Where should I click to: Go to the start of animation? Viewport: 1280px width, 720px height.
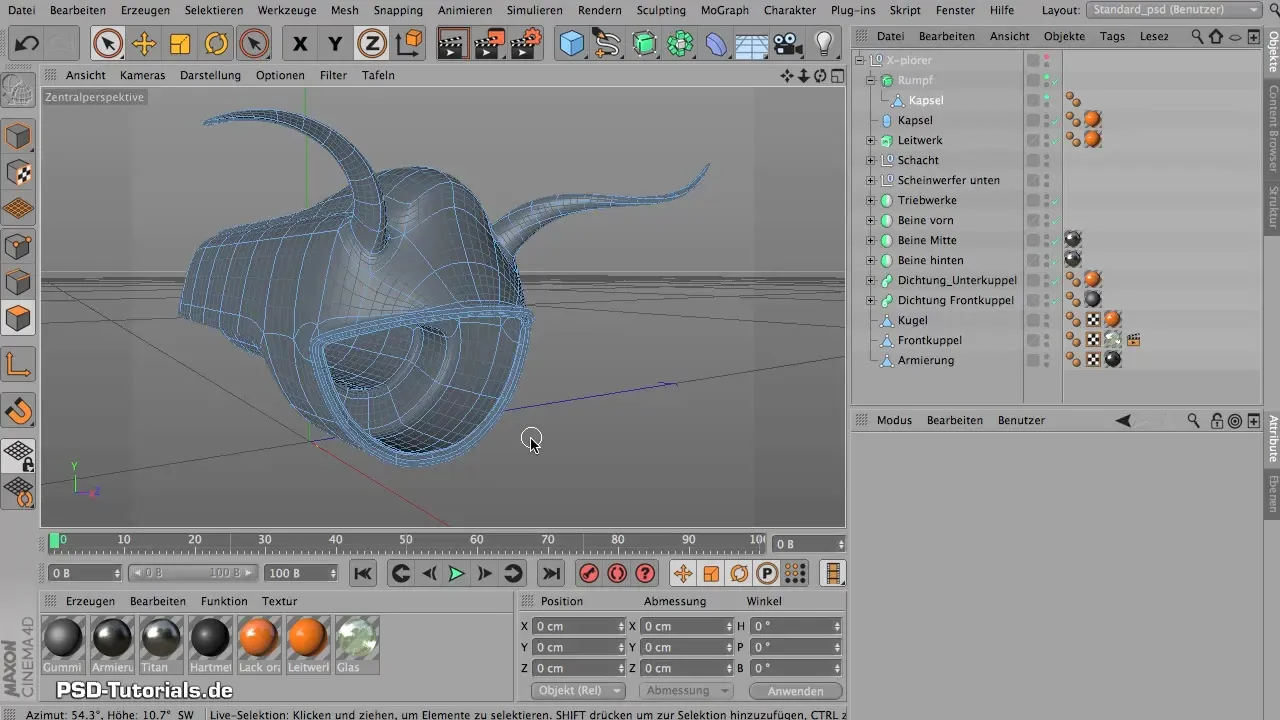(x=363, y=573)
